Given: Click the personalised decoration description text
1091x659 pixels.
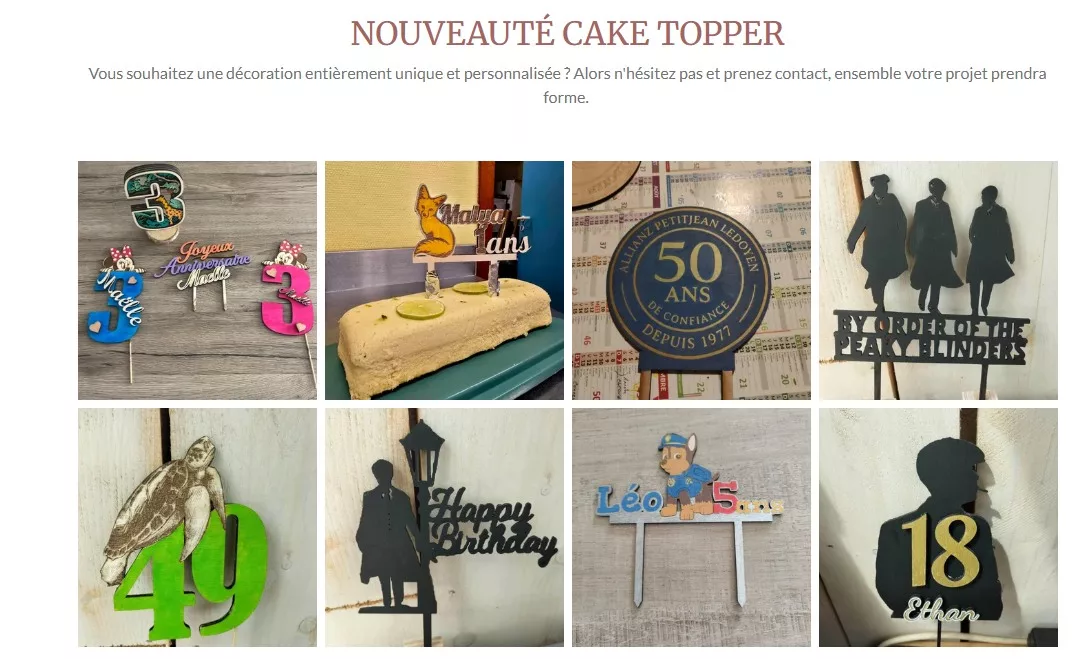Looking at the screenshot, I should pos(567,85).
